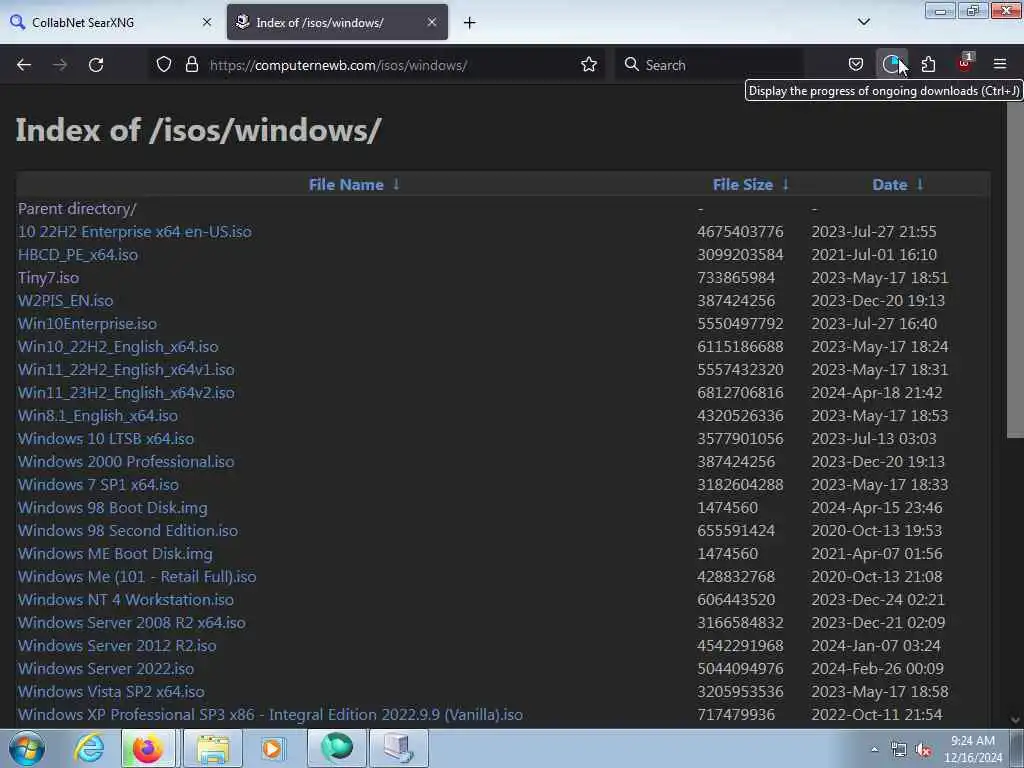Download Windows Me (101 - Retail Full).iso
Screen dimensions: 1024x768
pos(137,577)
